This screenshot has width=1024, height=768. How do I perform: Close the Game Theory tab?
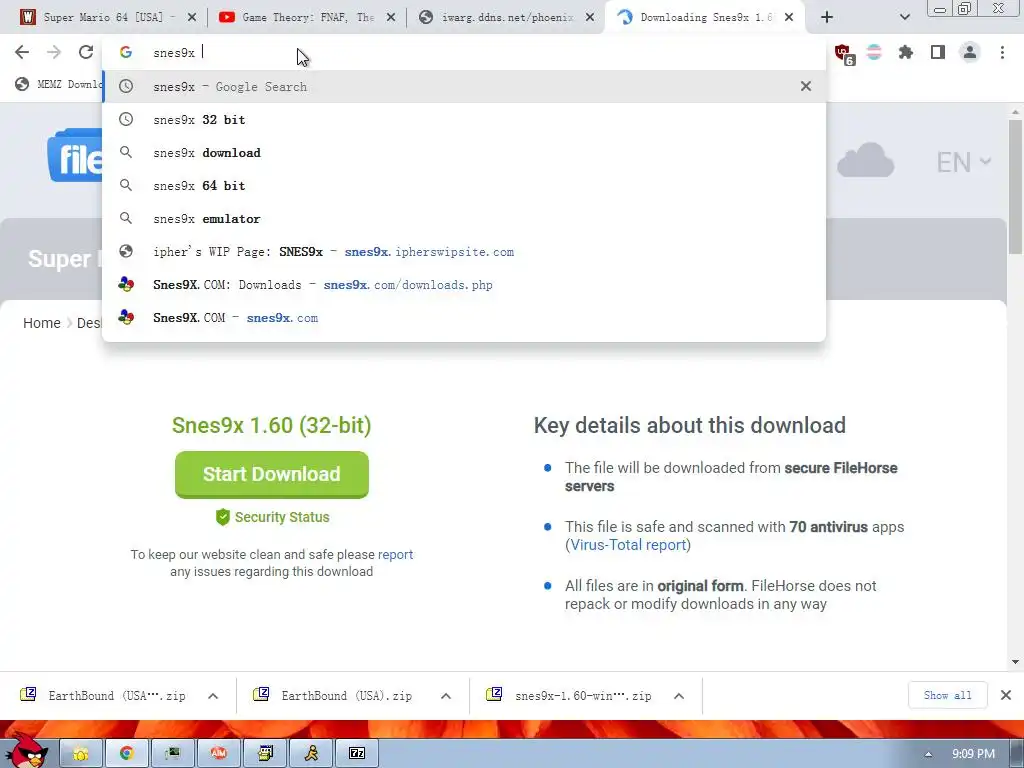(391, 18)
